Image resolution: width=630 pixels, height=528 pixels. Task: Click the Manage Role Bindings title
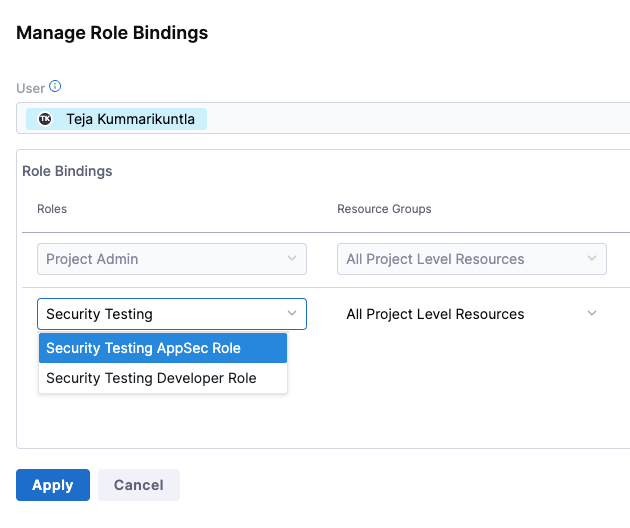pyautogui.click(x=112, y=33)
